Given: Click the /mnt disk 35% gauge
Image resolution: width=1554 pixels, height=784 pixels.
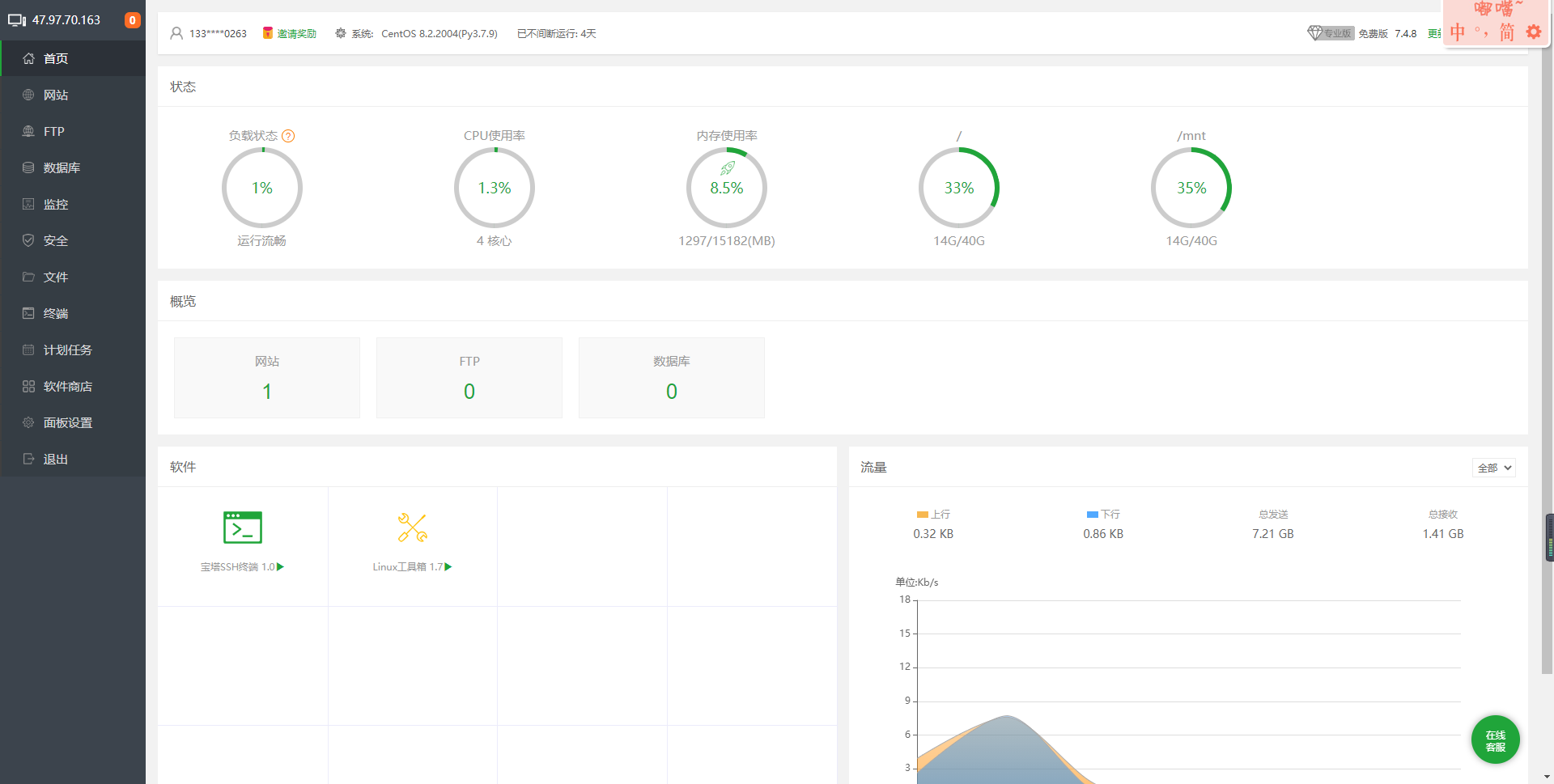Looking at the screenshot, I should point(1191,188).
